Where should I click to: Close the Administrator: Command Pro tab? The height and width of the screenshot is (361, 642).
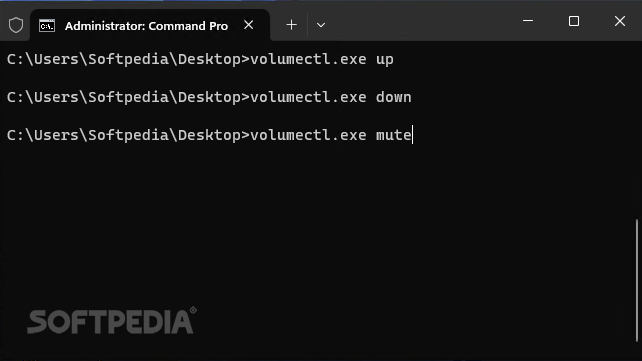[x=249, y=25]
